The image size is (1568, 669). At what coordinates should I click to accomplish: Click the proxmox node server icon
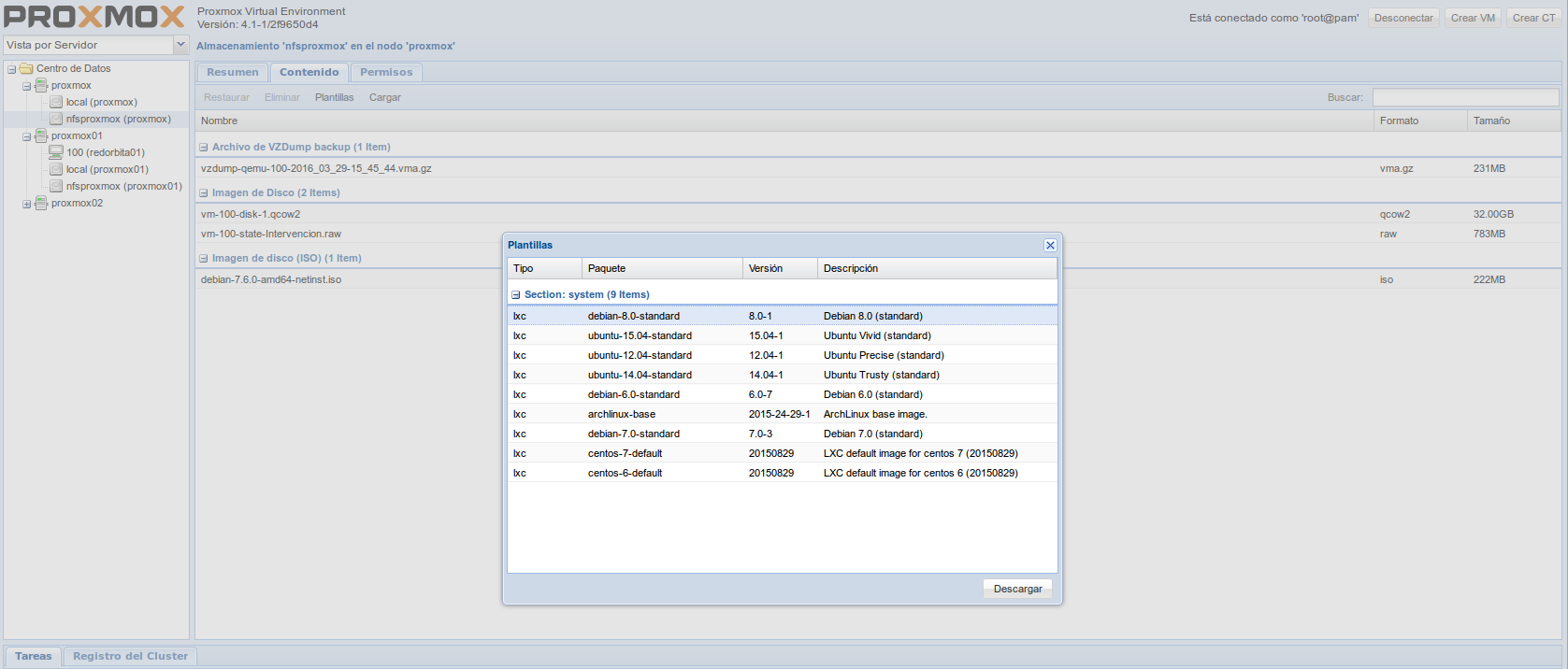41,86
